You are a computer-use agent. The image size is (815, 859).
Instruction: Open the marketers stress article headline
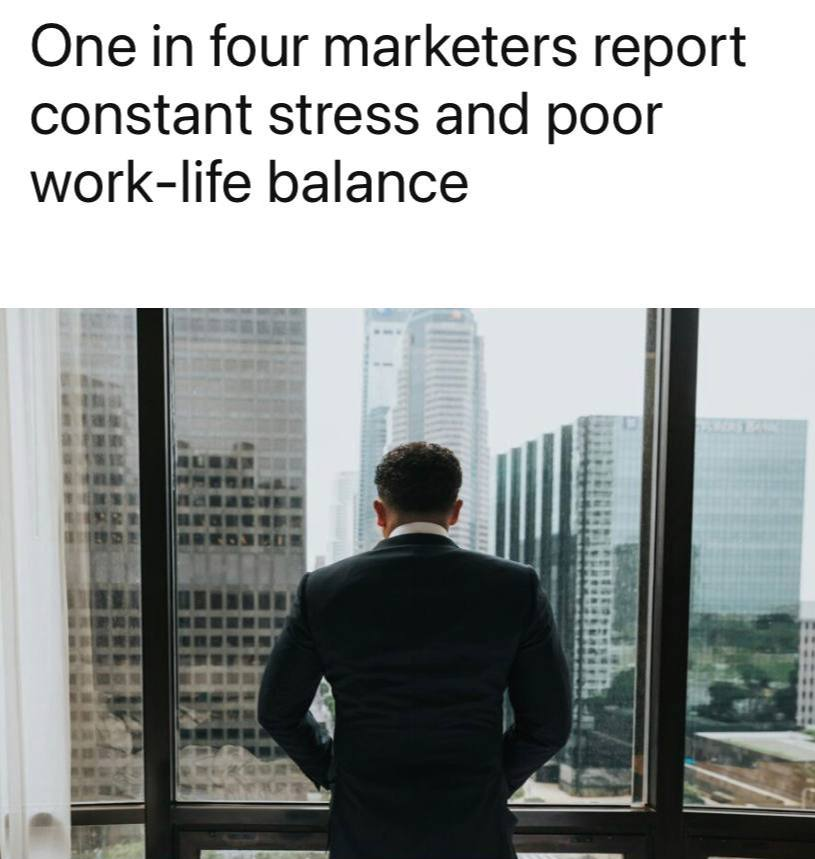388,115
